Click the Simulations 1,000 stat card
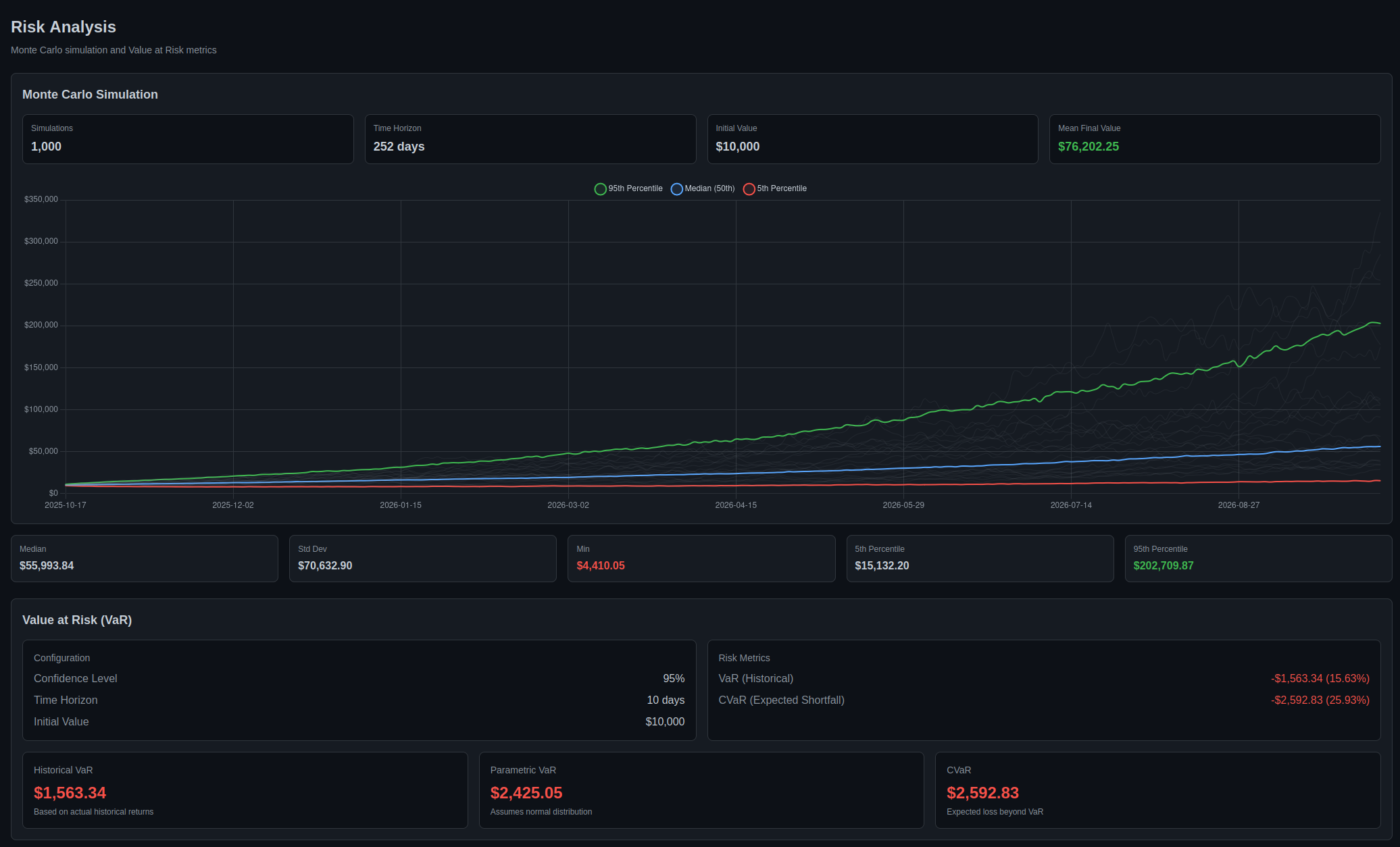Viewport: 1400px width, 847px height. click(x=188, y=139)
